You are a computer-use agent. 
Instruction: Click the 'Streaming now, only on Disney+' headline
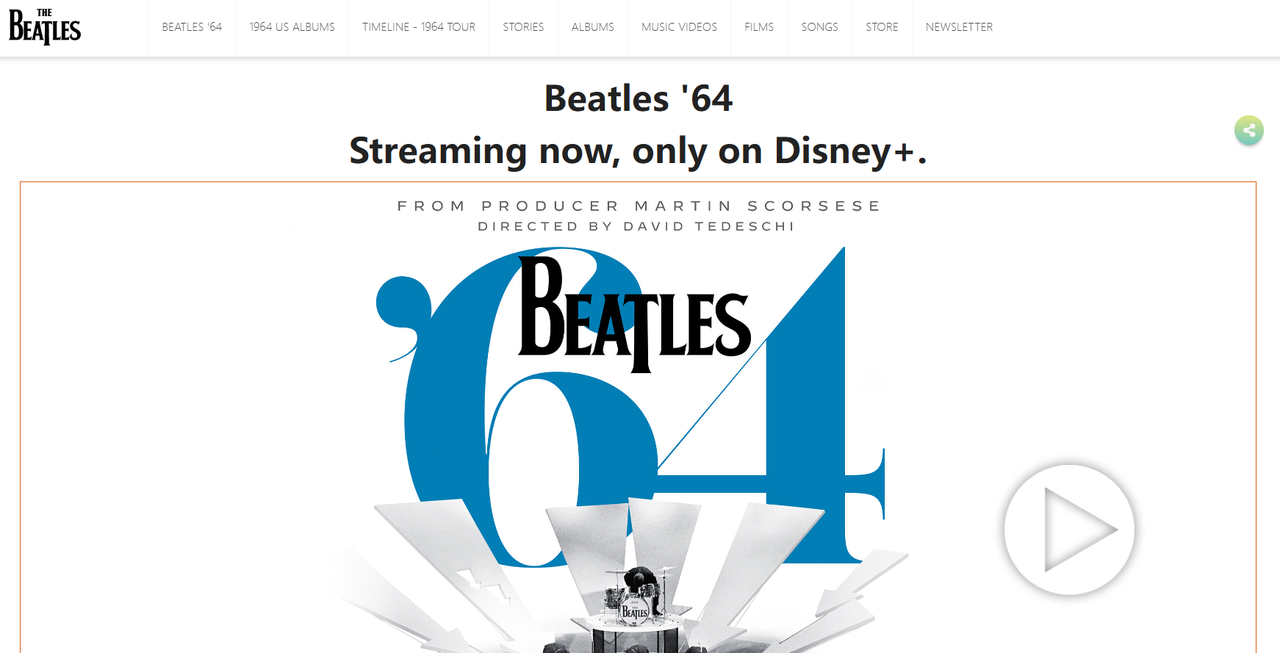[638, 150]
